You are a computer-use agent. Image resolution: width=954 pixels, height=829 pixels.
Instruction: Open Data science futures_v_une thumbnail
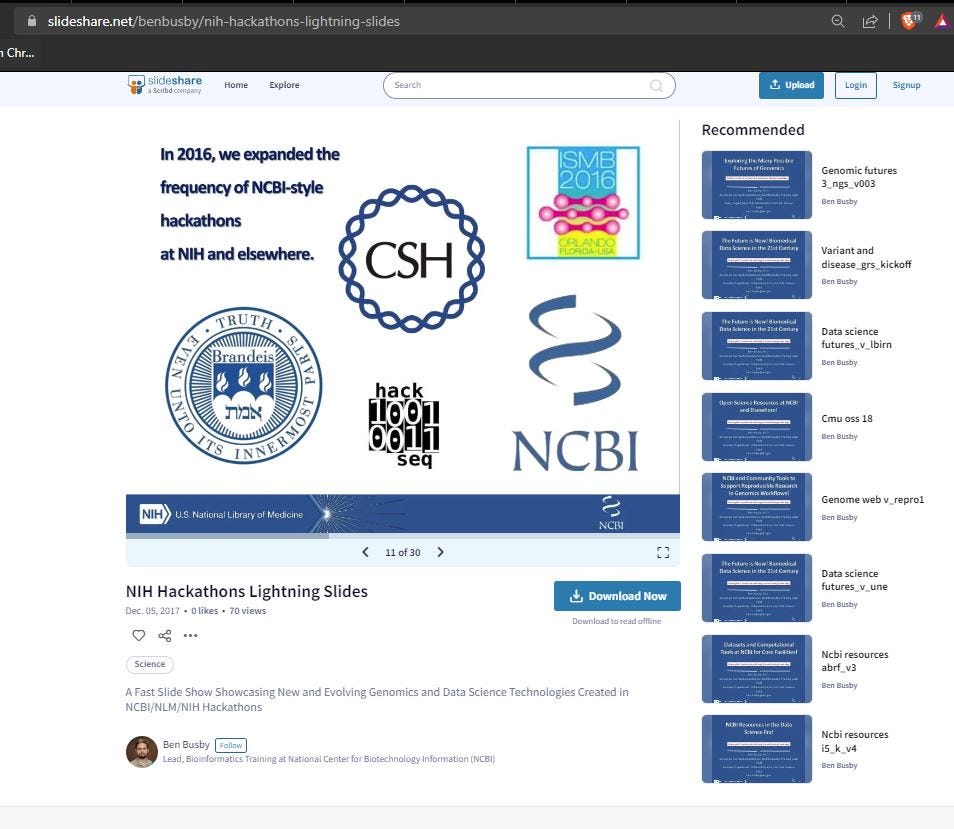point(757,588)
